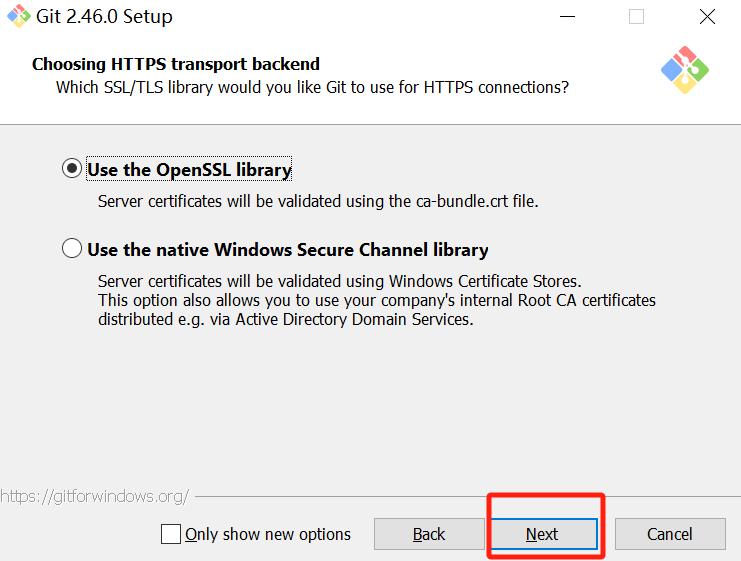Image resolution: width=741 pixels, height=561 pixels.
Task: Click the "Use the OpenSSL library" label text
Action: click(x=189, y=170)
